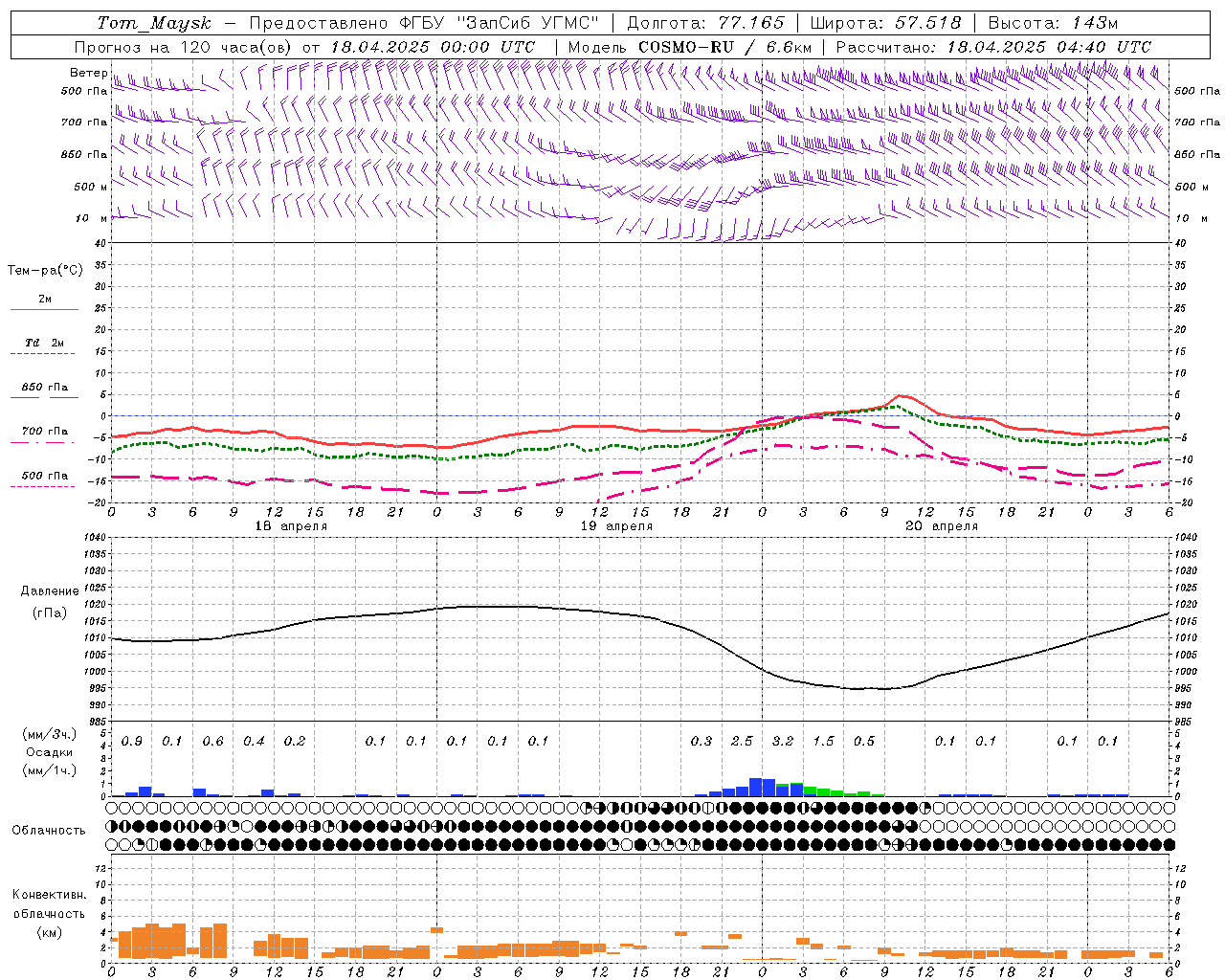Click the Ветер wind panel label
This screenshot has width=1225, height=980.
click(89, 73)
